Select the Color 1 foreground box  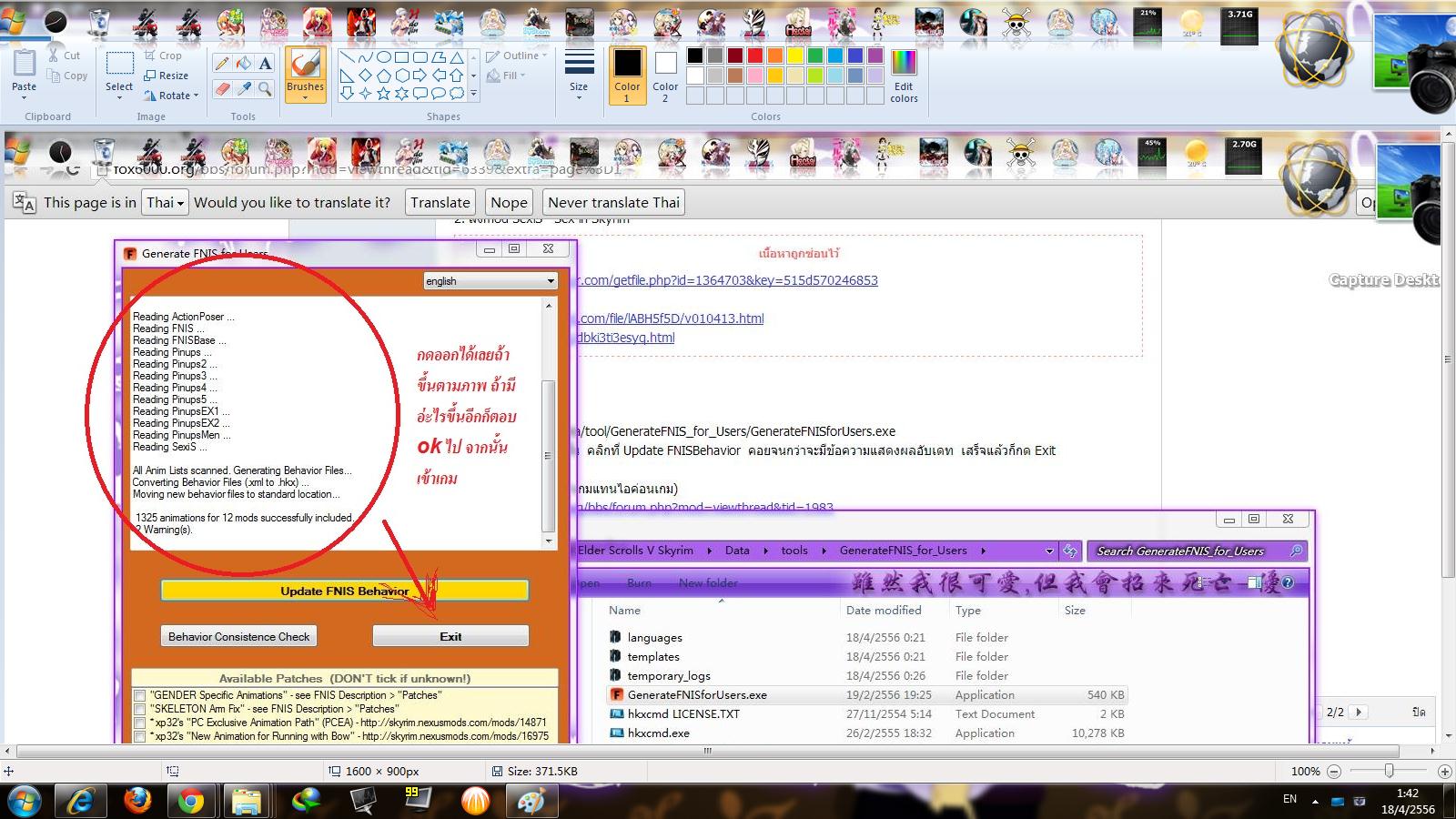point(627,76)
